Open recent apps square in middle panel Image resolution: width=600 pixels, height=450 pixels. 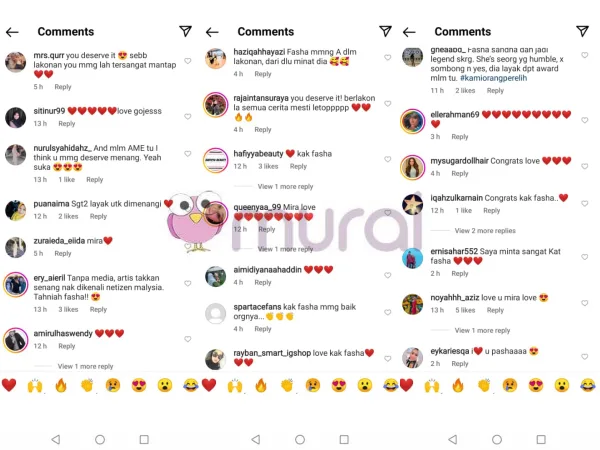[x=344, y=439]
